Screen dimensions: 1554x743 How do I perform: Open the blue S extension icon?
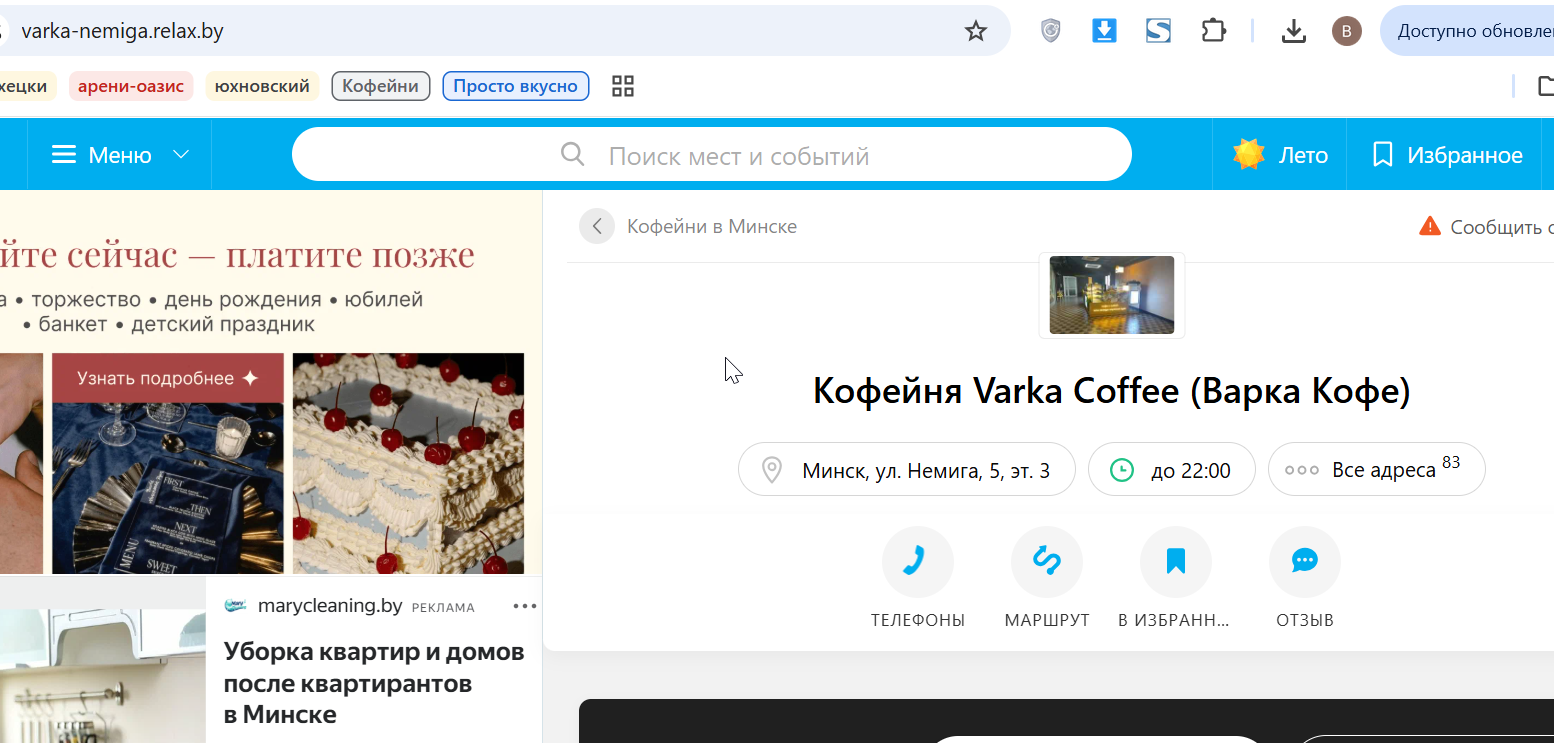pos(1158,31)
